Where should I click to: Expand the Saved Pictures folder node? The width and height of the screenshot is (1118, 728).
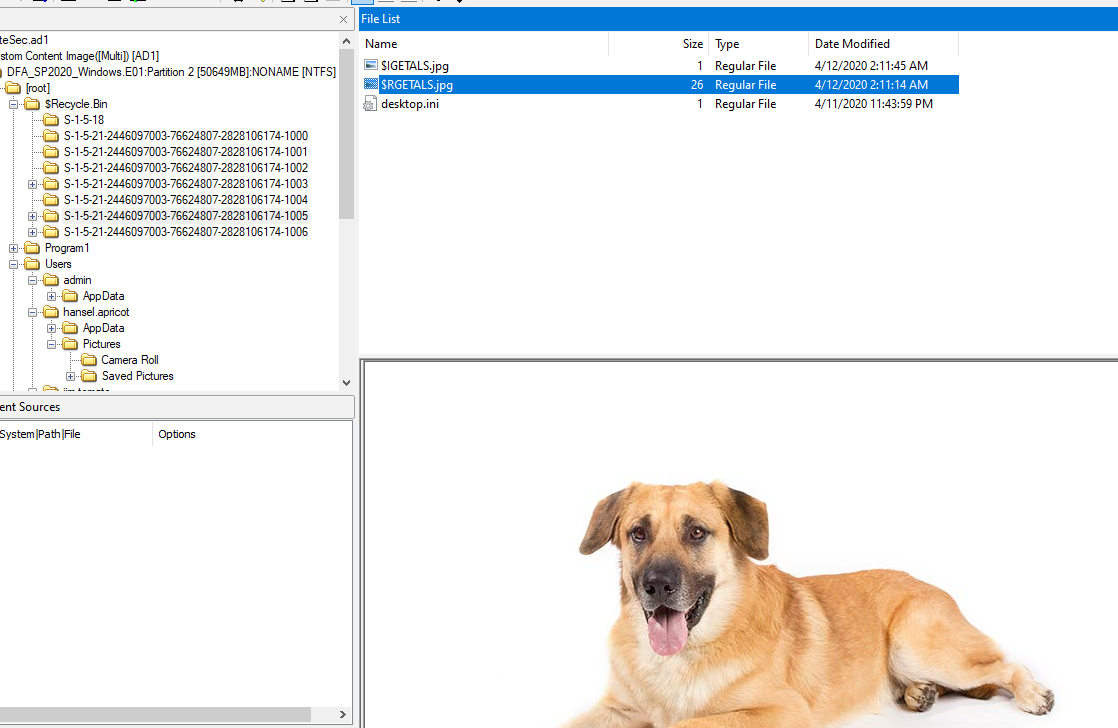pos(71,376)
